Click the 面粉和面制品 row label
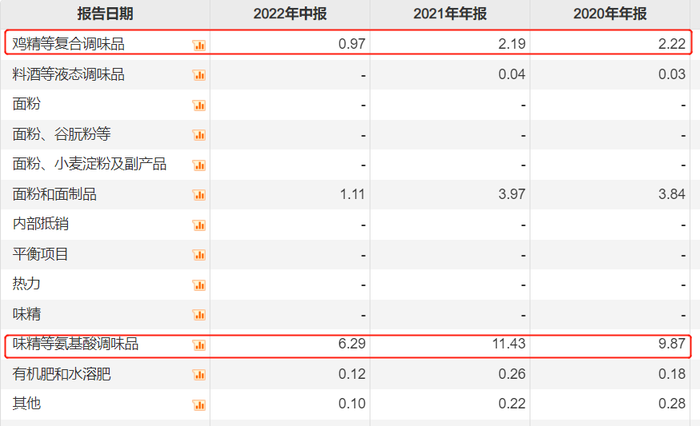Image resolution: width=700 pixels, height=426 pixels. click(x=54, y=194)
